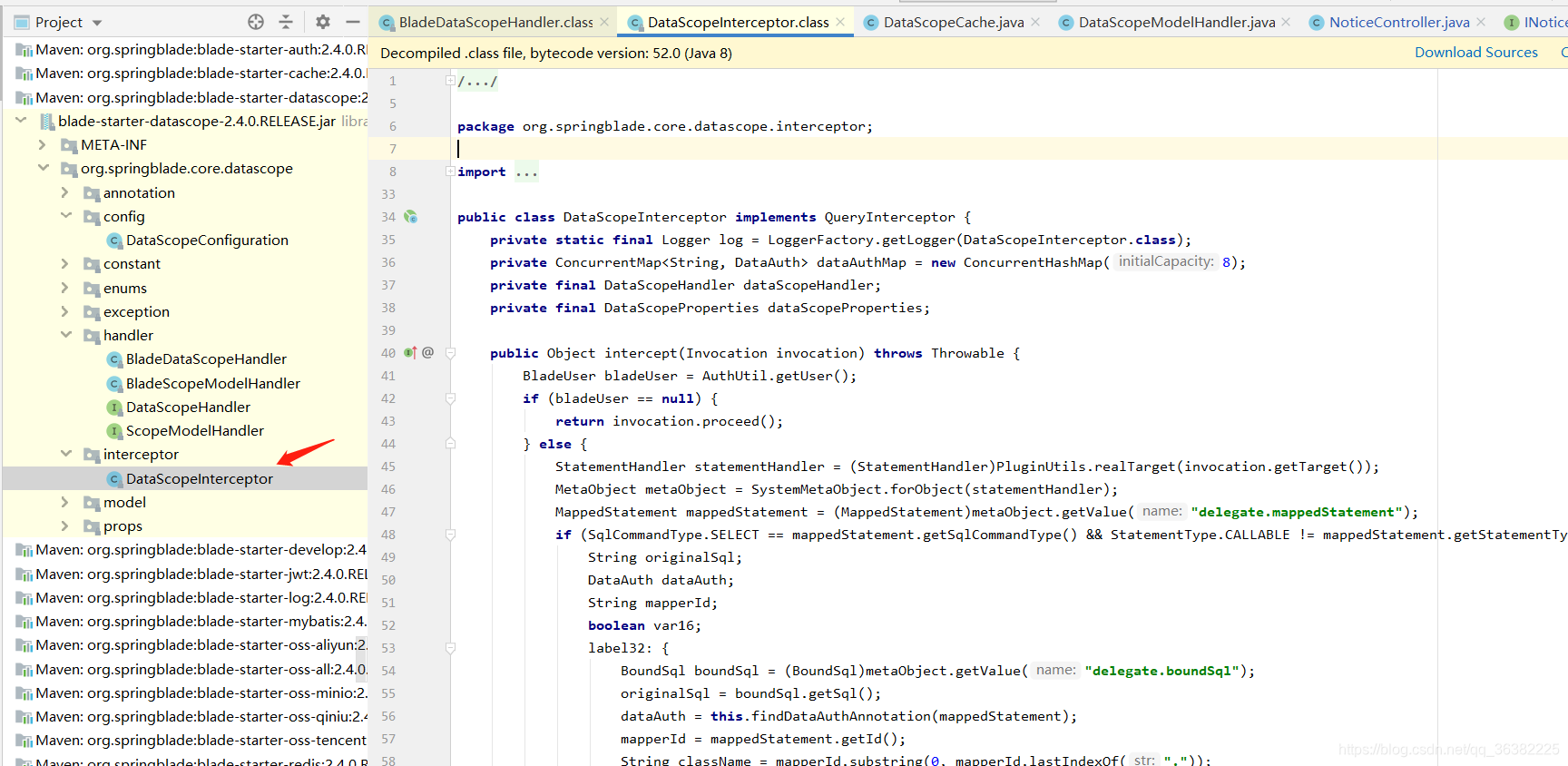Click the package declaration line
The height and width of the screenshot is (766, 1568).
pyautogui.click(x=664, y=126)
